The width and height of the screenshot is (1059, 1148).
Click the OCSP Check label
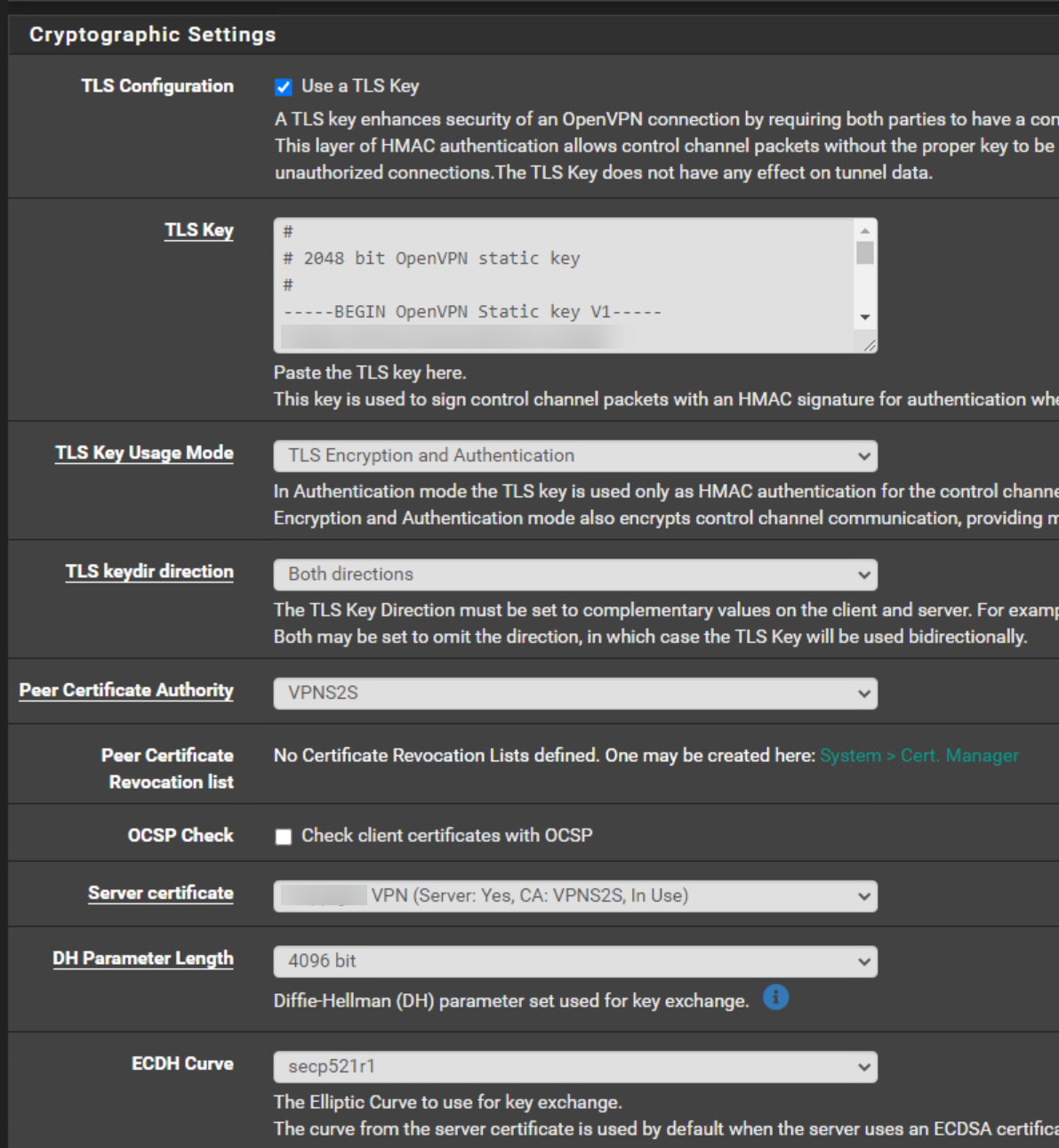[x=181, y=835]
